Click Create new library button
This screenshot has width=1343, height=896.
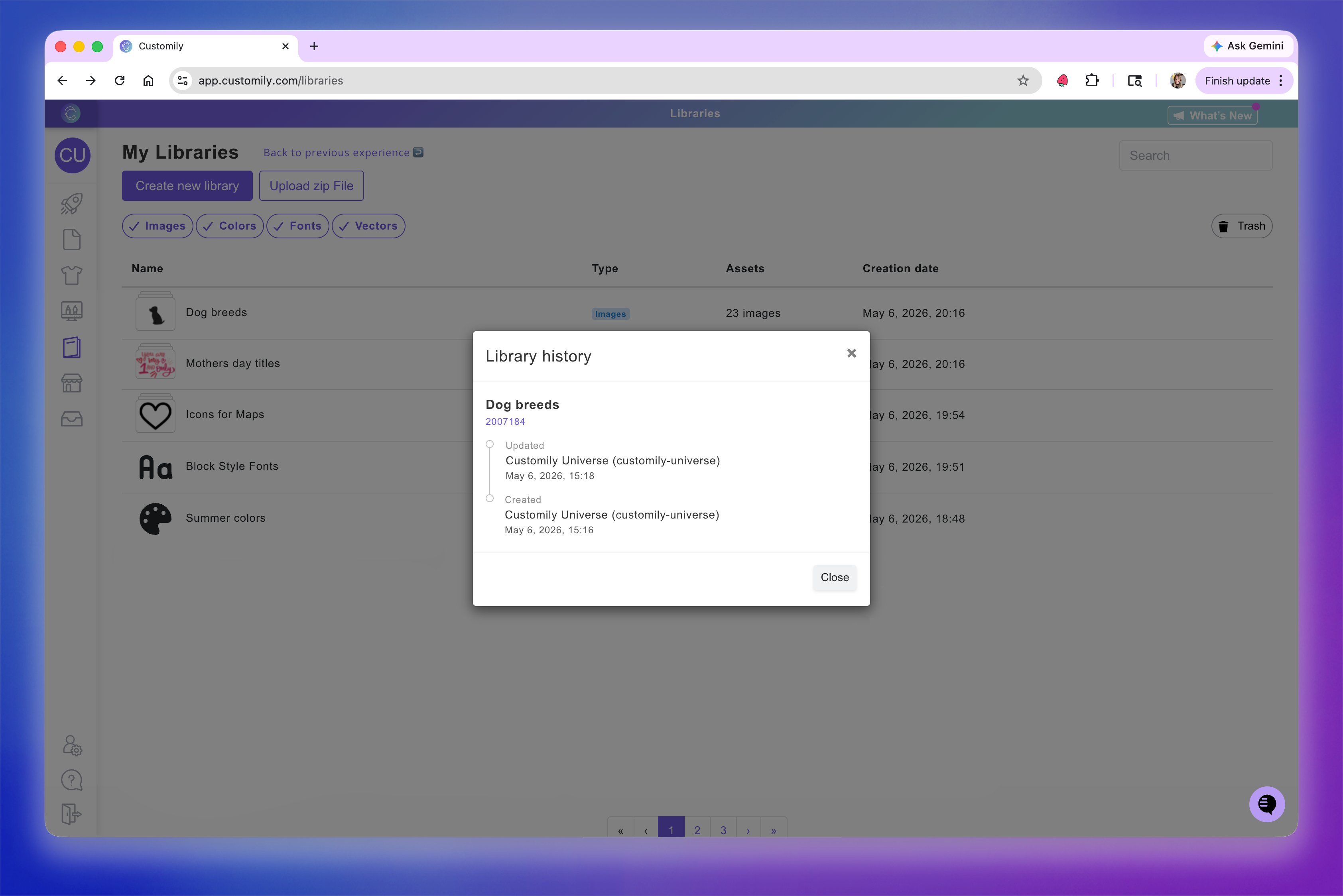pyautogui.click(x=187, y=186)
